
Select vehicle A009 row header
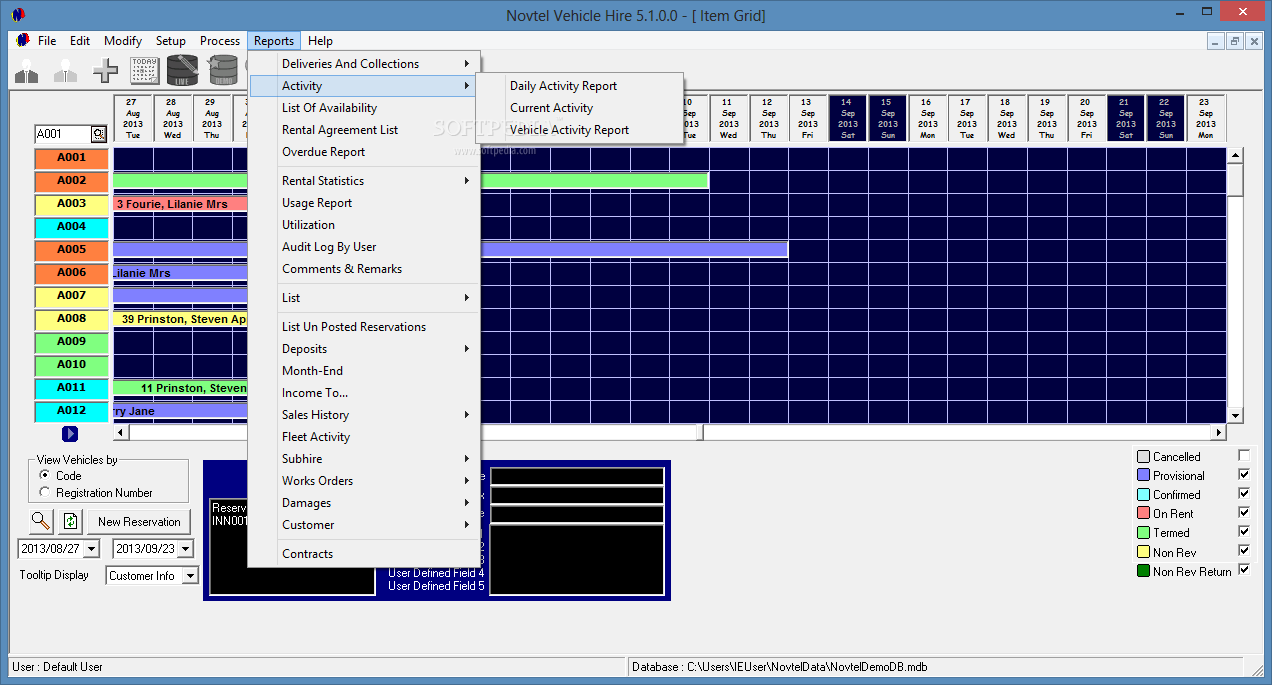coord(71,342)
